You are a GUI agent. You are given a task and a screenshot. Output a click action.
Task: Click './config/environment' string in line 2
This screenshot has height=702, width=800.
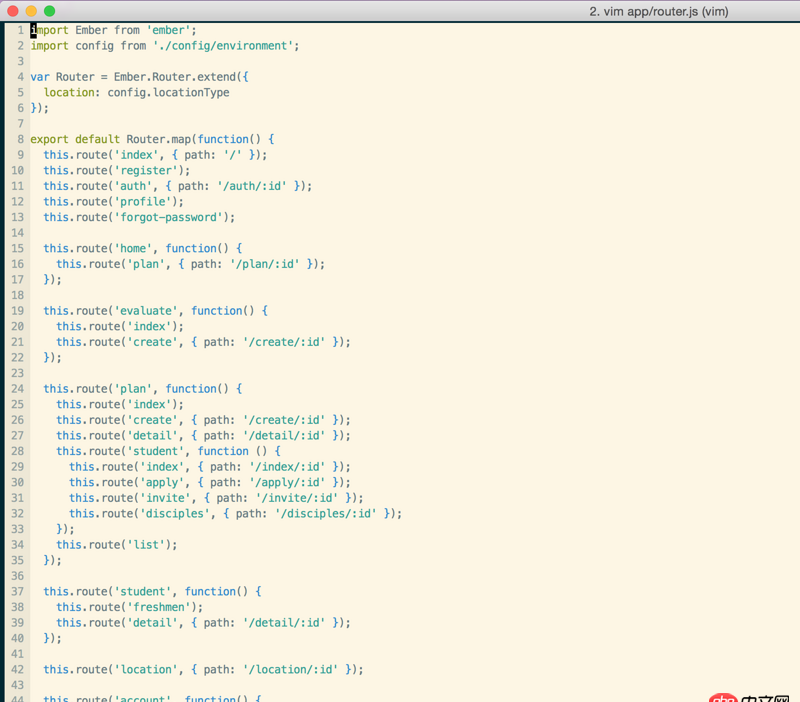223,46
